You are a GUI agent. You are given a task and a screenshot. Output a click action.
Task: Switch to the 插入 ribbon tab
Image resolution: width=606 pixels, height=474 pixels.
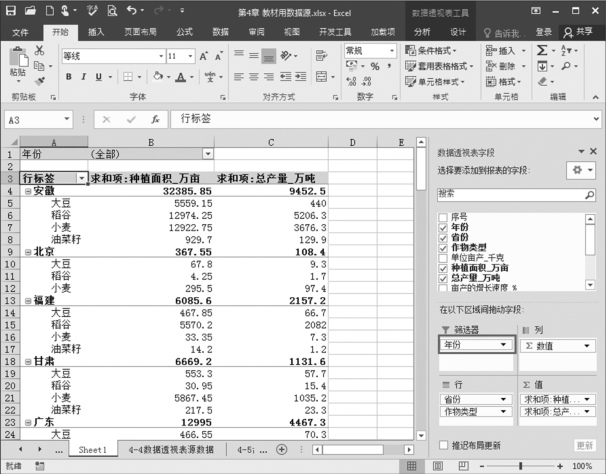[x=96, y=32]
